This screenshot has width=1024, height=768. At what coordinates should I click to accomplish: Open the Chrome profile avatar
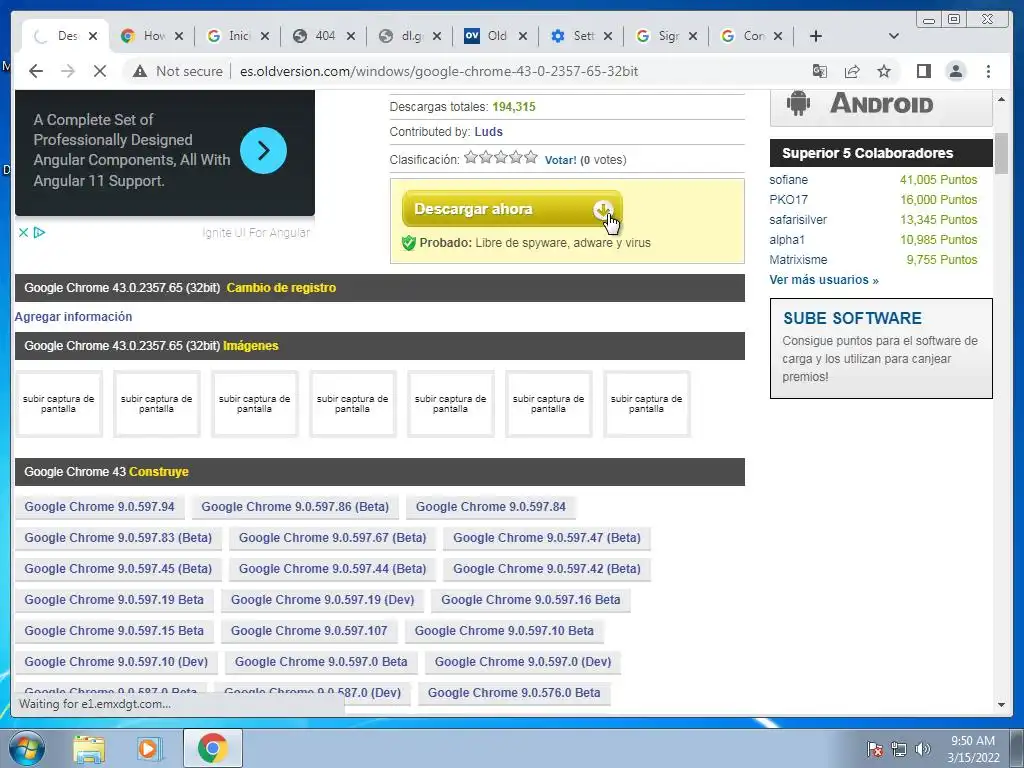(955, 71)
